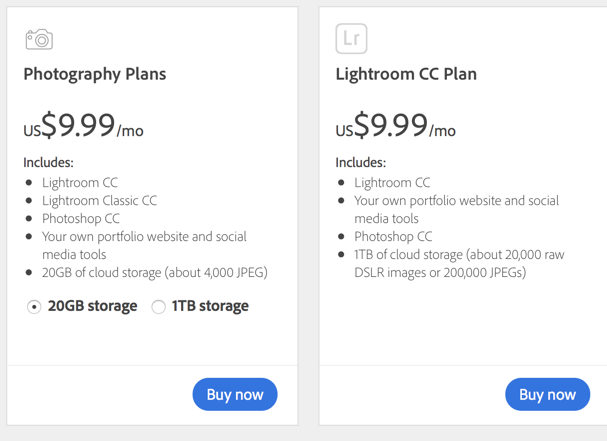Image resolution: width=607 pixels, height=441 pixels.
Task: Click 'Lightroom CC' in the Photography Plans list
Action: click(80, 182)
